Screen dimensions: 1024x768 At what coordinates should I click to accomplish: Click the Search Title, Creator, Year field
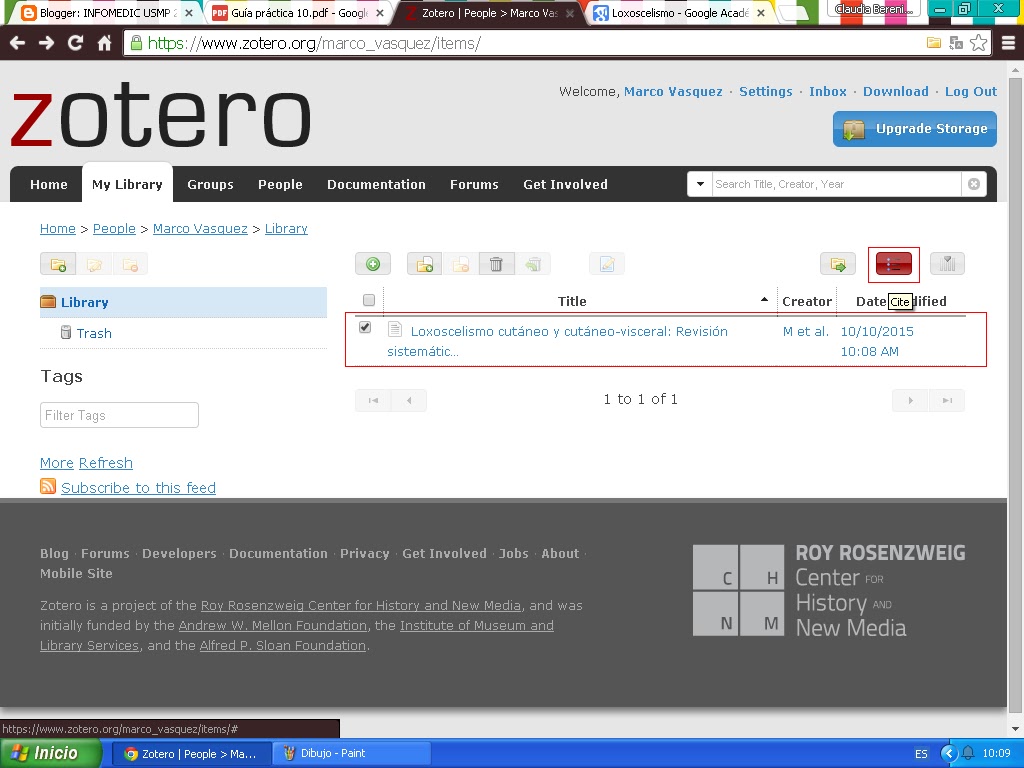click(x=836, y=184)
